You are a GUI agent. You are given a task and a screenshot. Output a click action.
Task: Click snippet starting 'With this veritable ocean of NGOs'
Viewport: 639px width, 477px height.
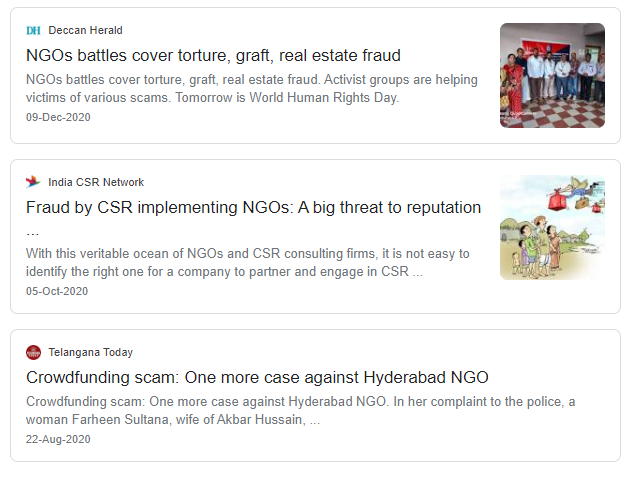point(246,254)
